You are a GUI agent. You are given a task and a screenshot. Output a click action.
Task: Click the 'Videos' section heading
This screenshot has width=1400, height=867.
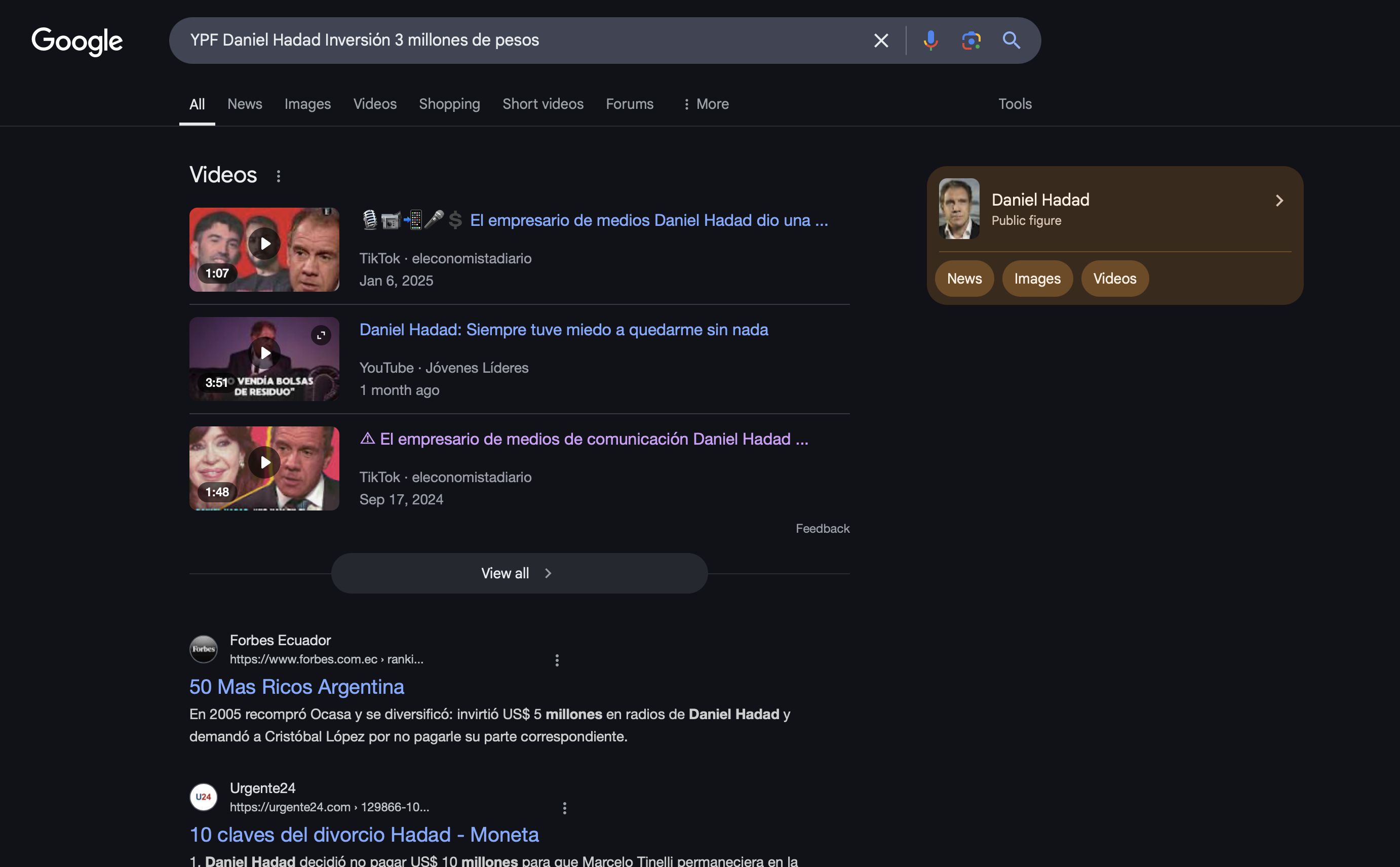223,175
